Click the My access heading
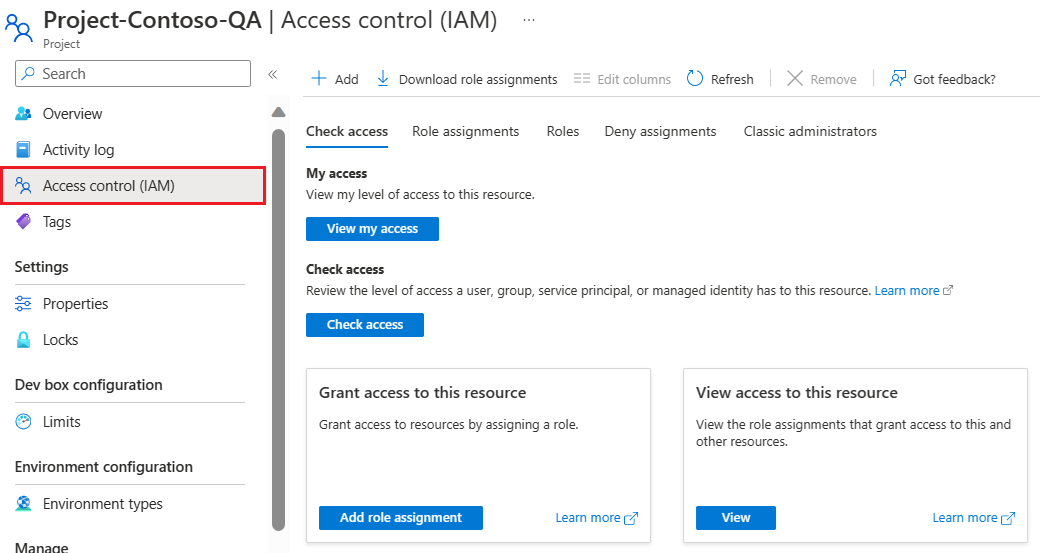 (336, 173)
